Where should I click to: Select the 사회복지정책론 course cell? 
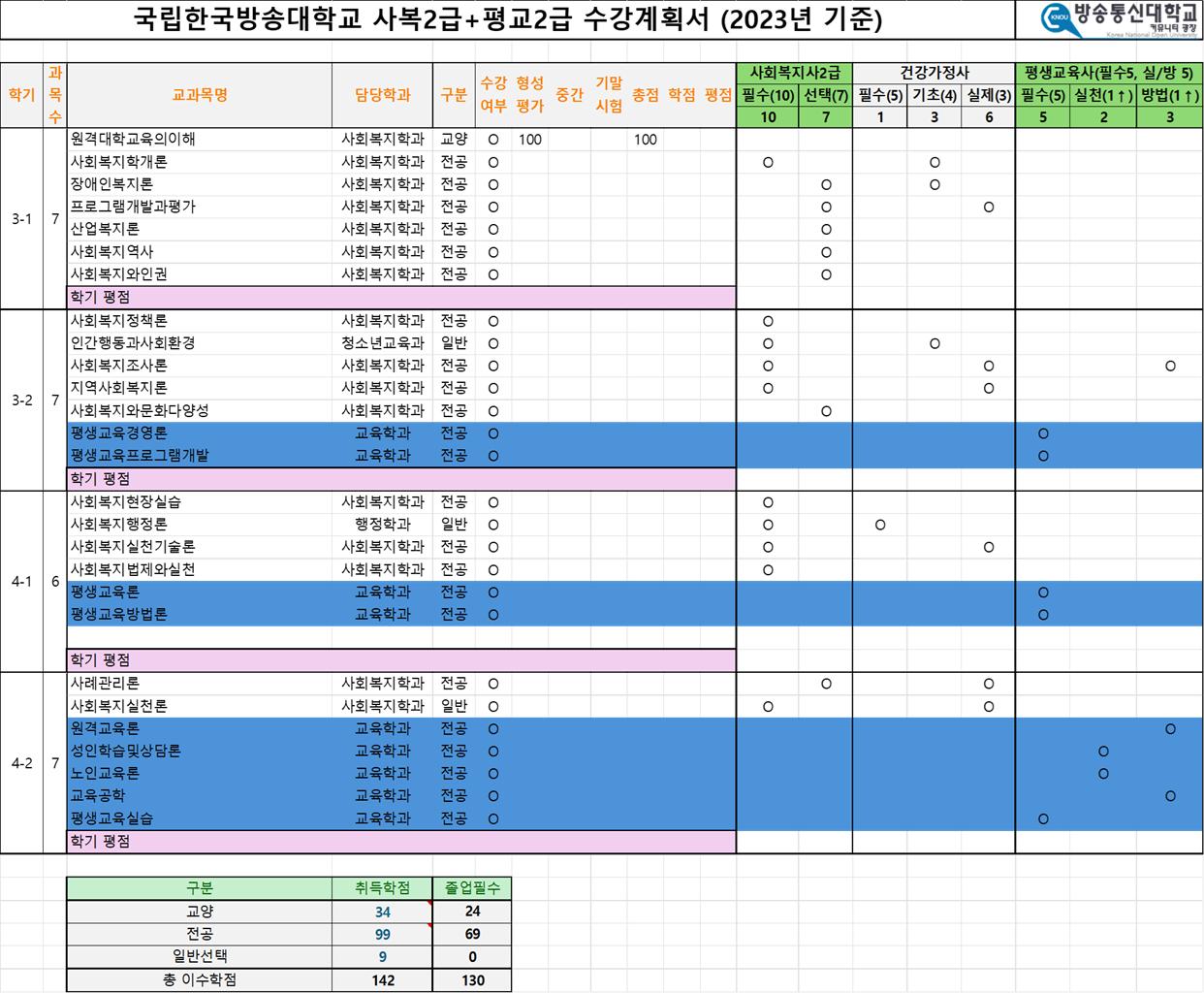pos(200,321)
